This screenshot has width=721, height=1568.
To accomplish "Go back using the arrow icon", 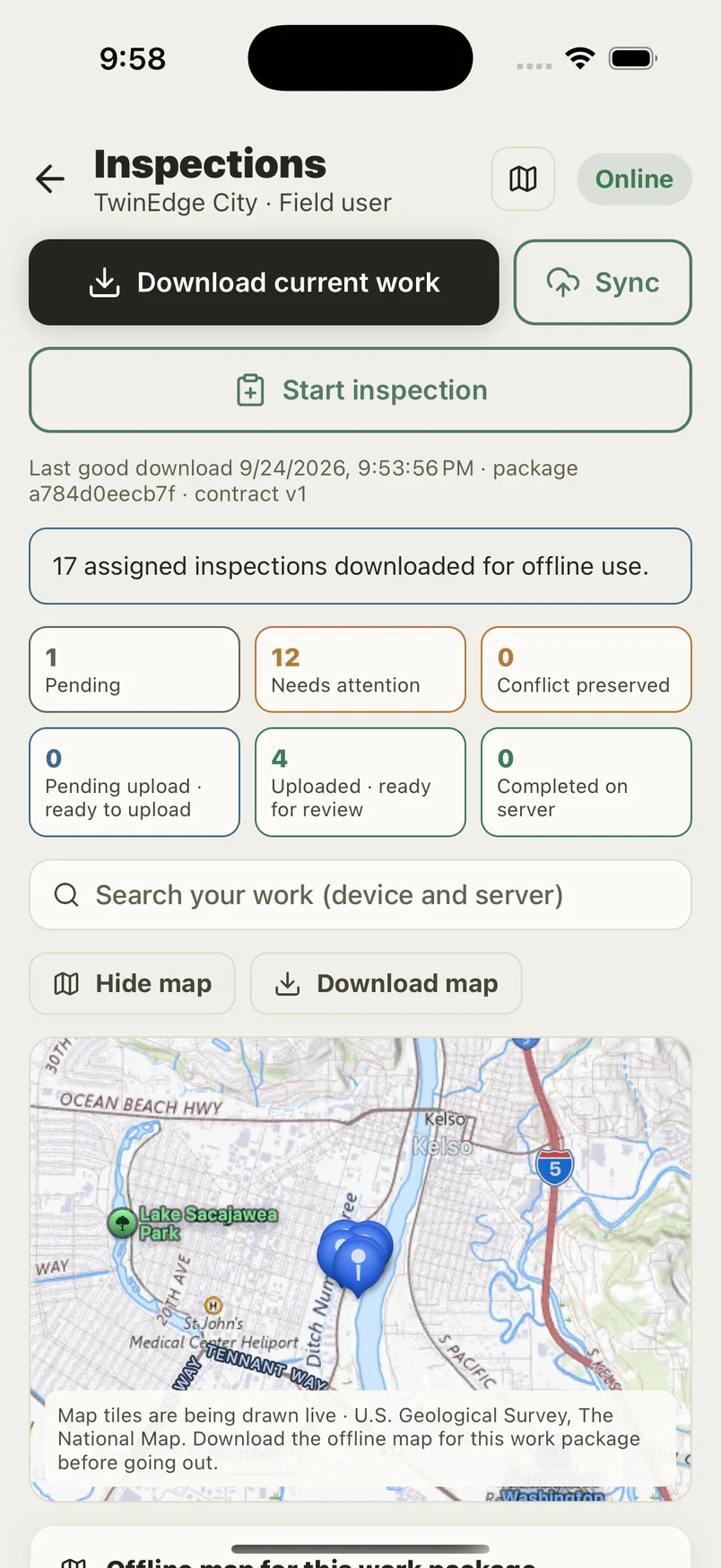I will click(x=50, y=179).
